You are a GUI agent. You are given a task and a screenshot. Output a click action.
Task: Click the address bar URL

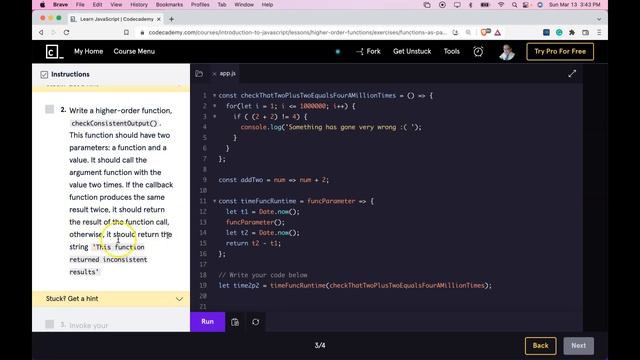(x=298, y=32)
